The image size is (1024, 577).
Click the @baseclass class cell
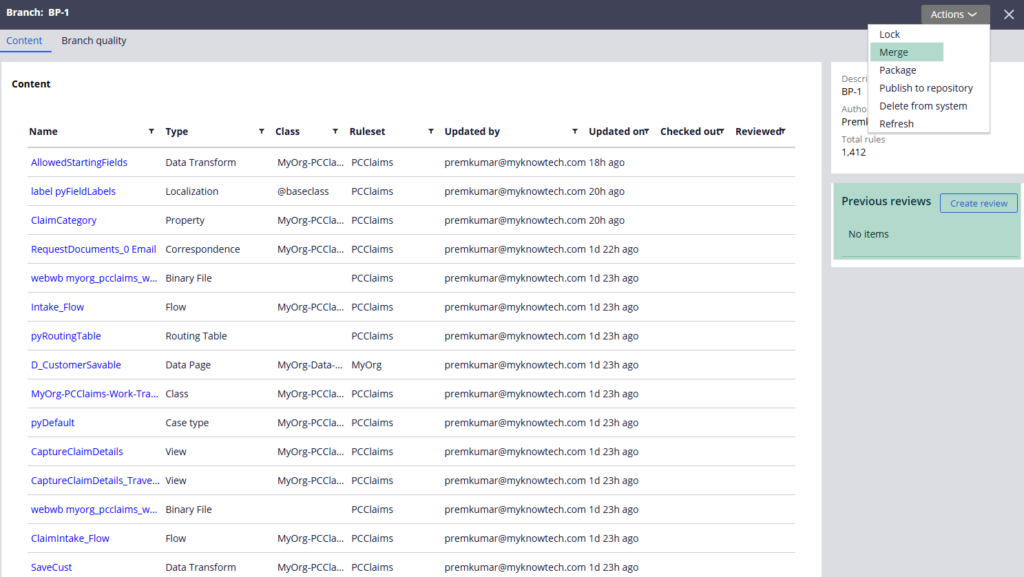pos(303,191)
